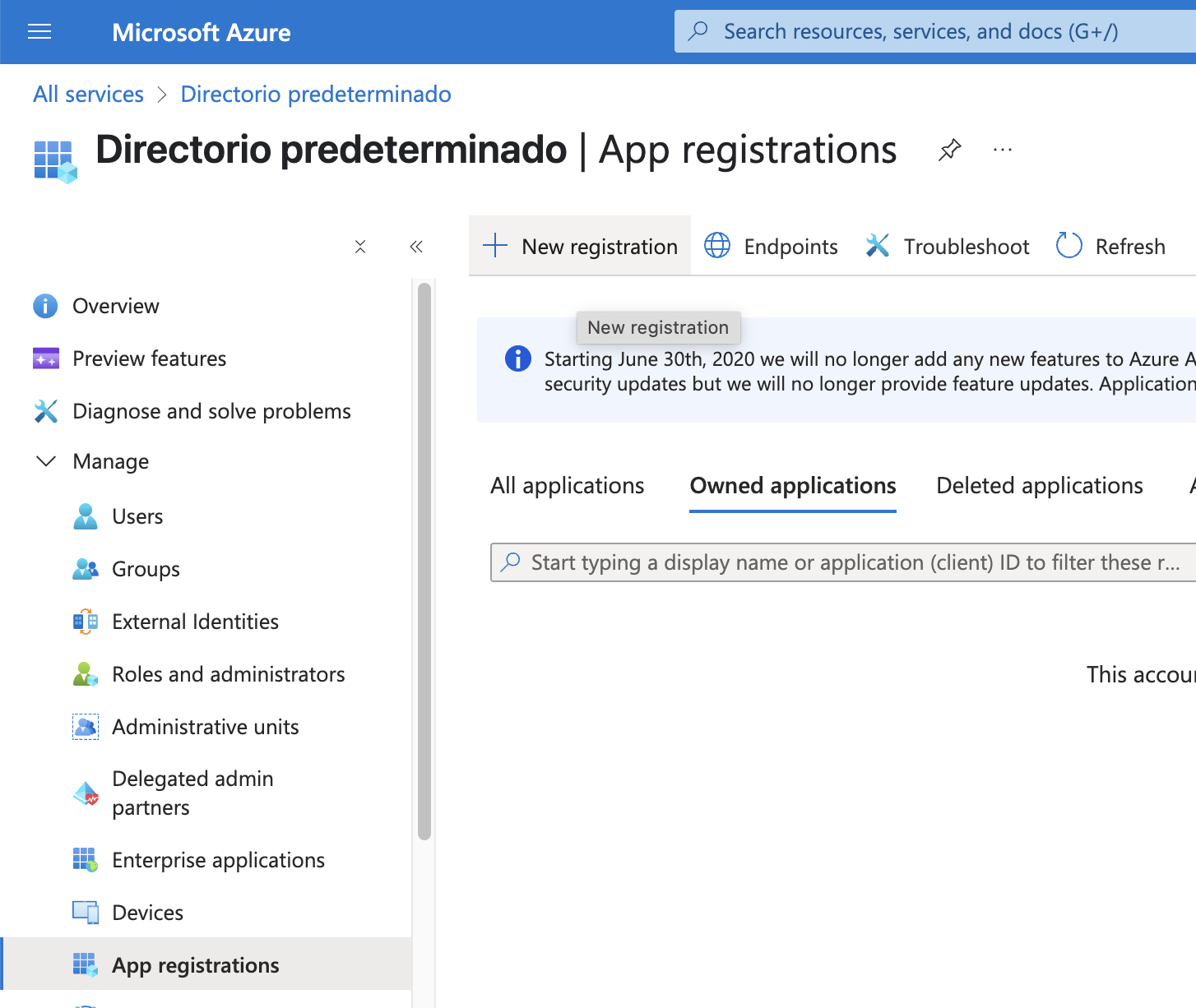Image resolution: width=1196 pixels, height=1008 pixels.
Task: Click the Endpoints globe icon
Action: (x=717, y=245)
